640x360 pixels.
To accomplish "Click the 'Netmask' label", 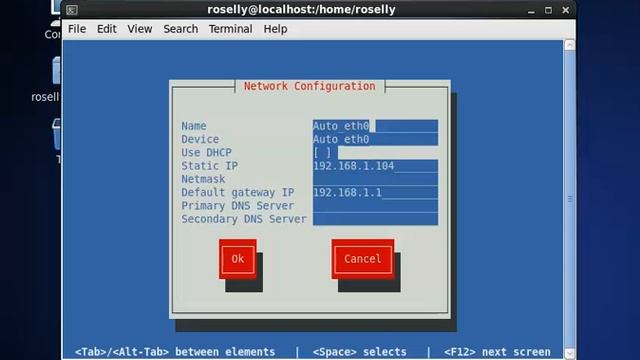I will point(203,179).
